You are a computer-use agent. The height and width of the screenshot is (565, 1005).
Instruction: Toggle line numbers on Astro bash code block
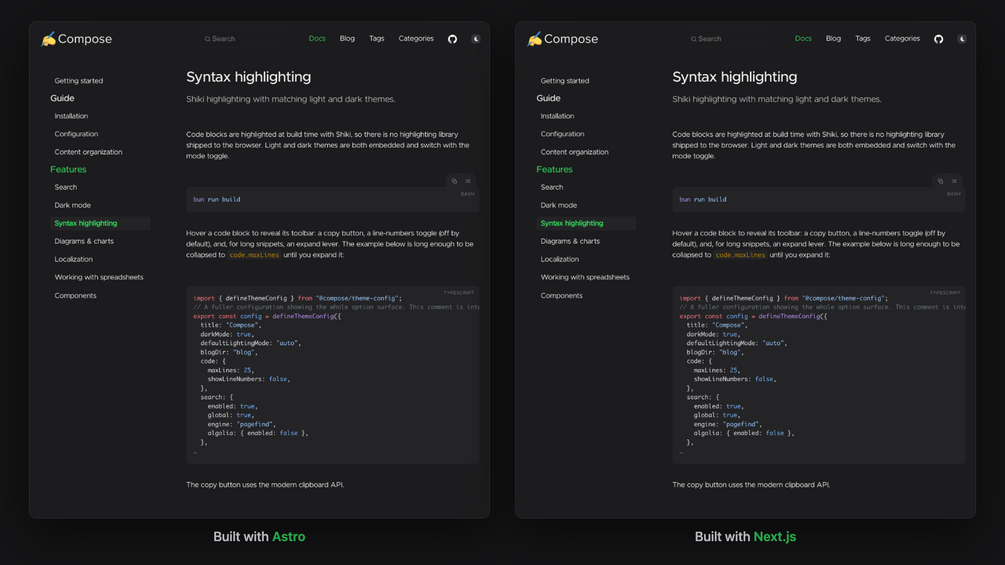(x=468, y=181)
